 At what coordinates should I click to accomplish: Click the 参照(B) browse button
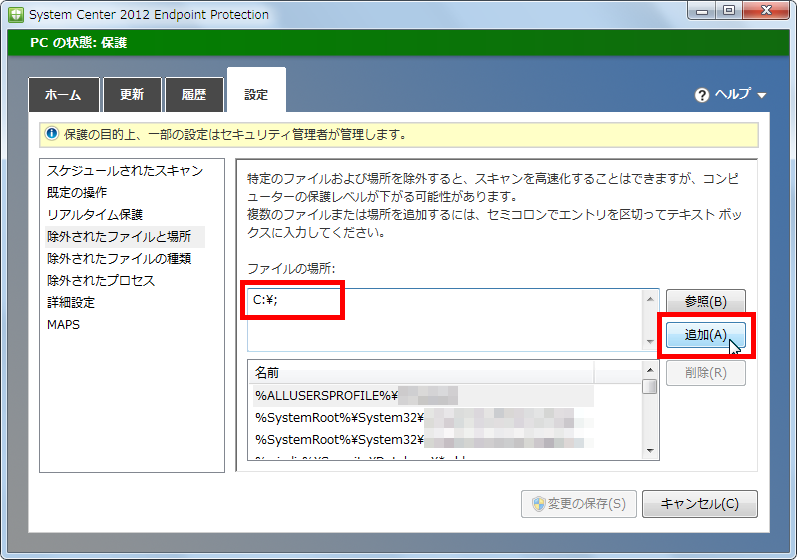pos(706,301)
